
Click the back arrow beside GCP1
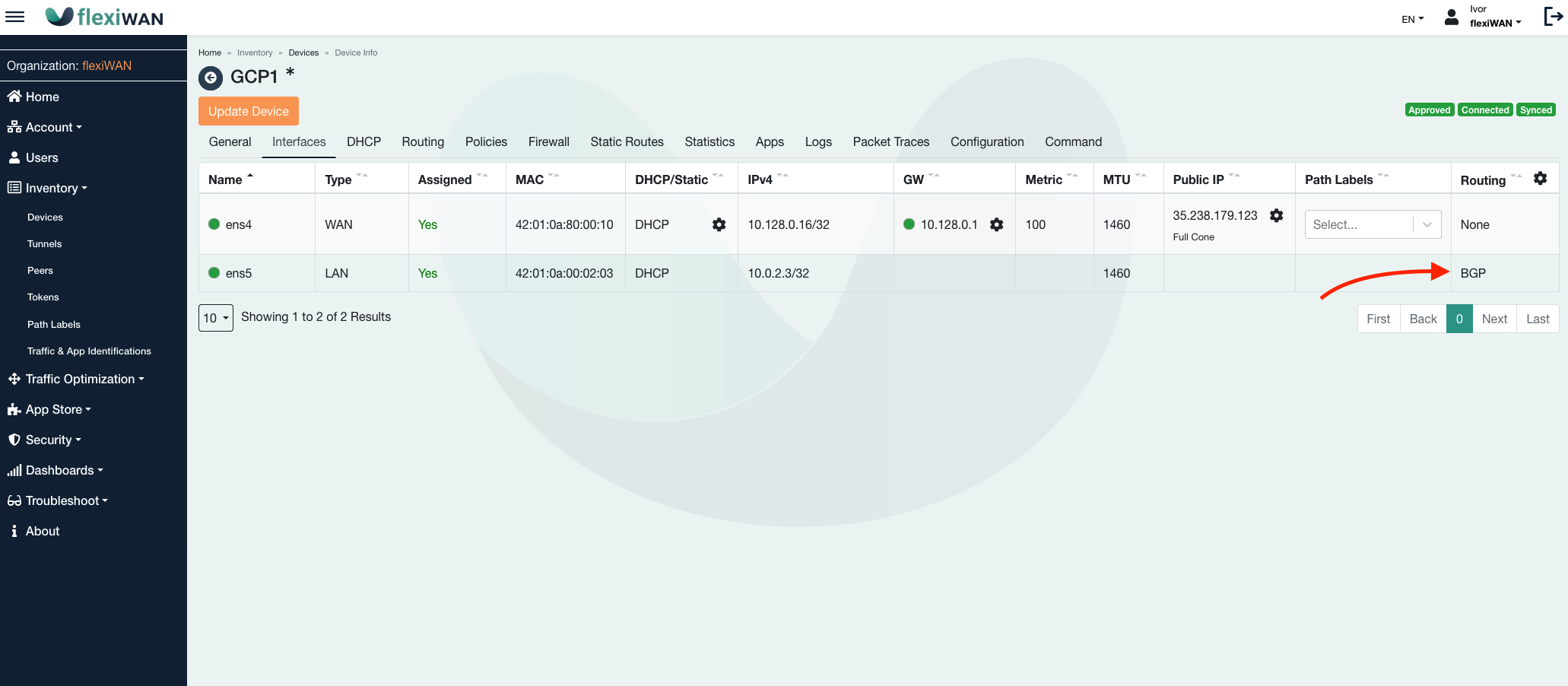[x=211, y=78]
